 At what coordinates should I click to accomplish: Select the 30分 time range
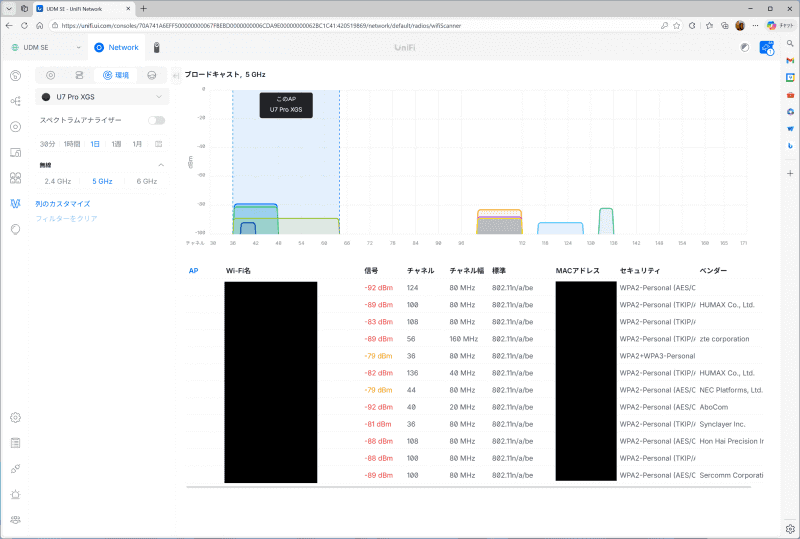click(x=47, y=144)
